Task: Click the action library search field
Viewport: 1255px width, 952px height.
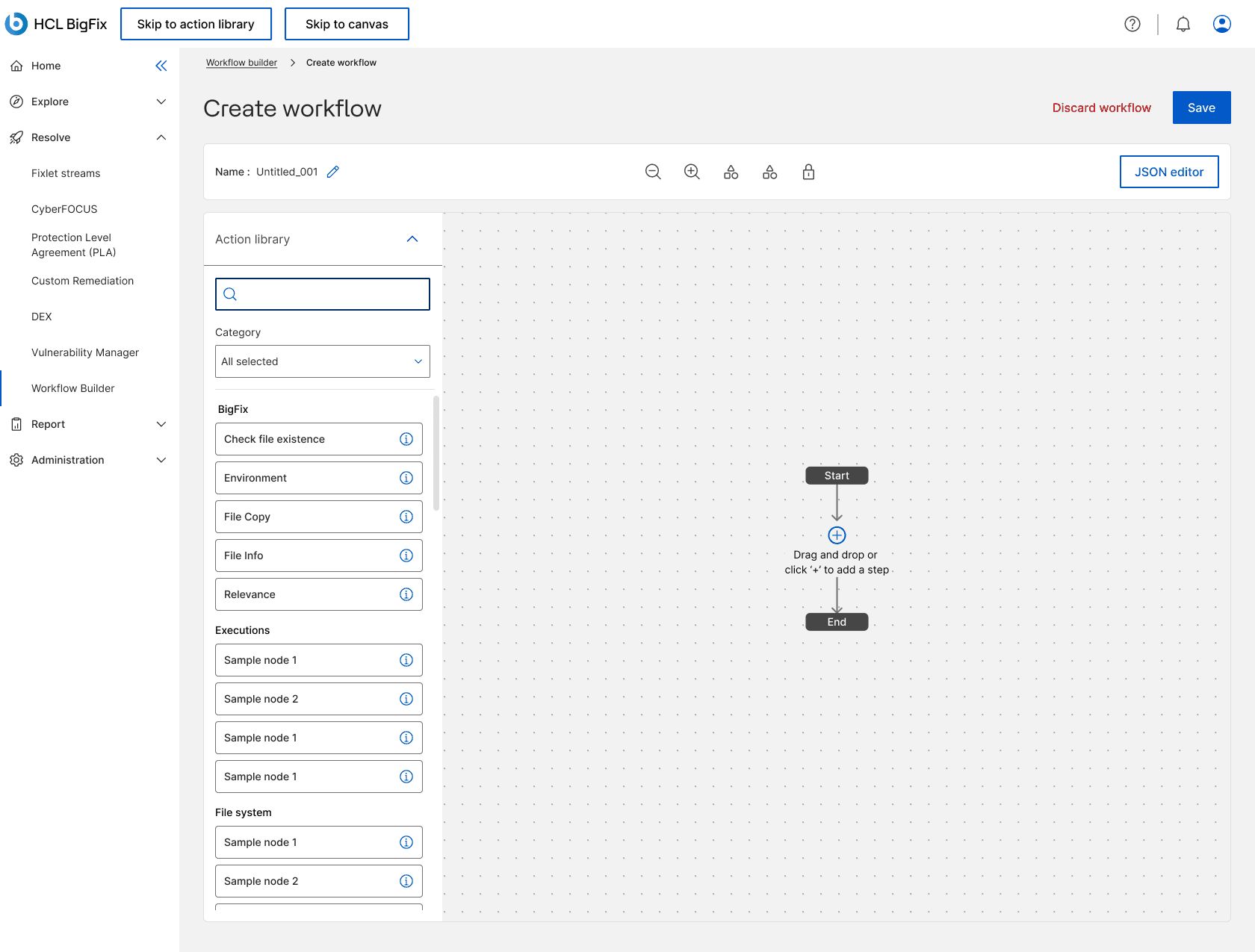Action: [323, 294]
